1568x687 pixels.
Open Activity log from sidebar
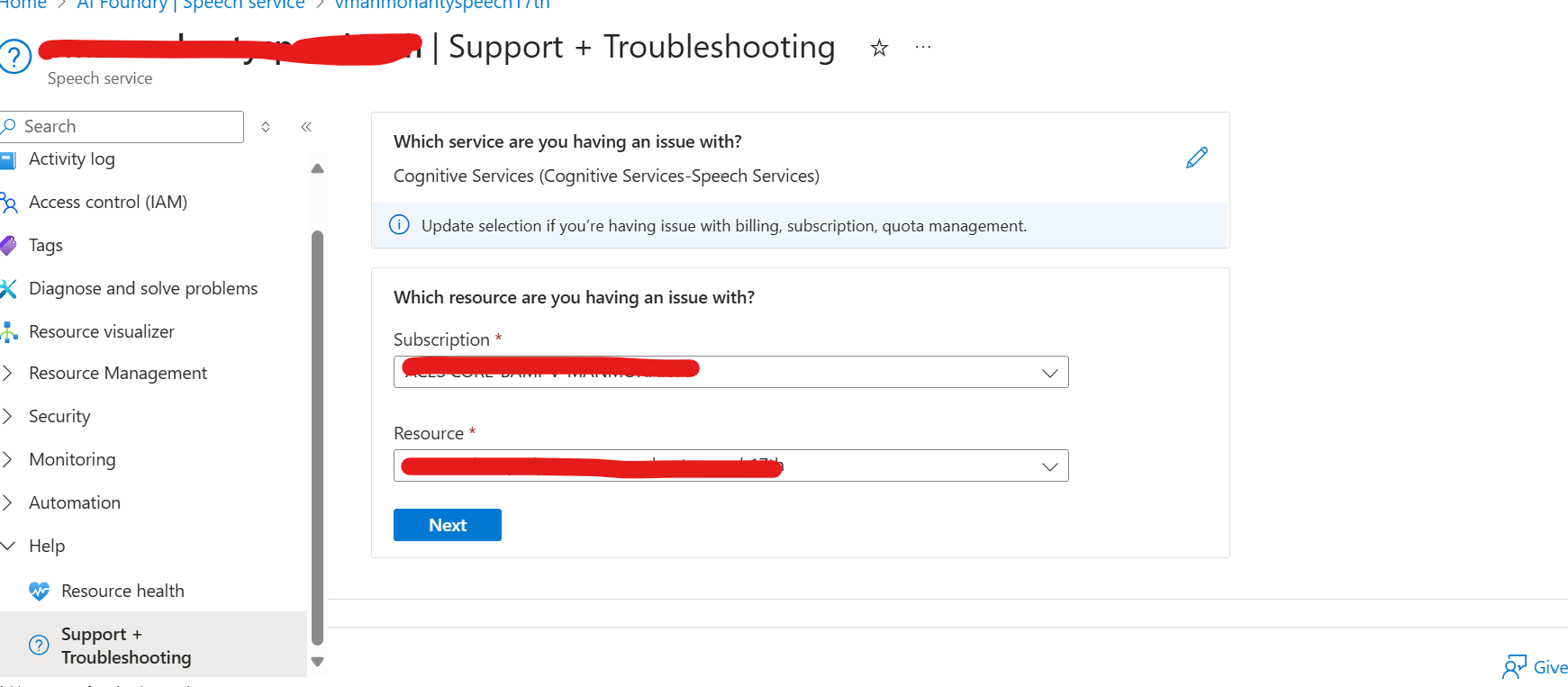coord(72,159)
